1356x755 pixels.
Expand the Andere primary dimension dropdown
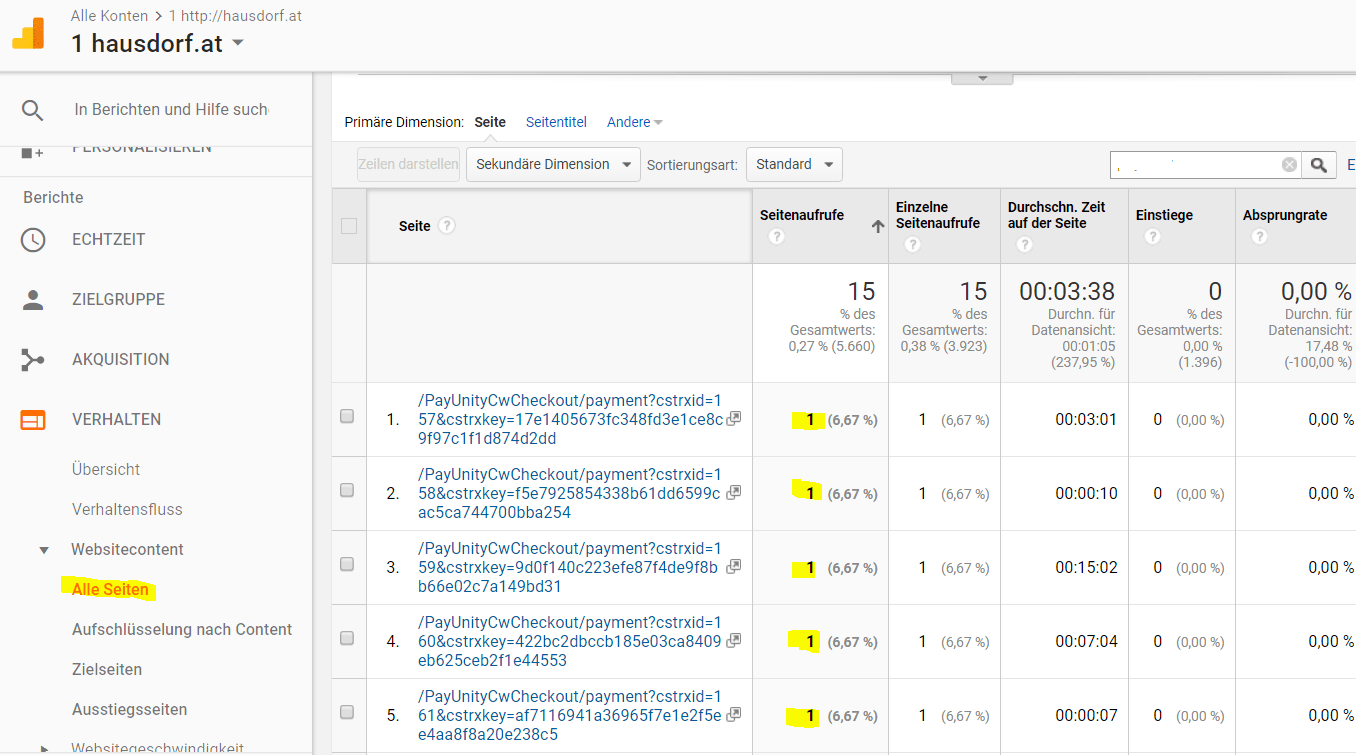634,122
